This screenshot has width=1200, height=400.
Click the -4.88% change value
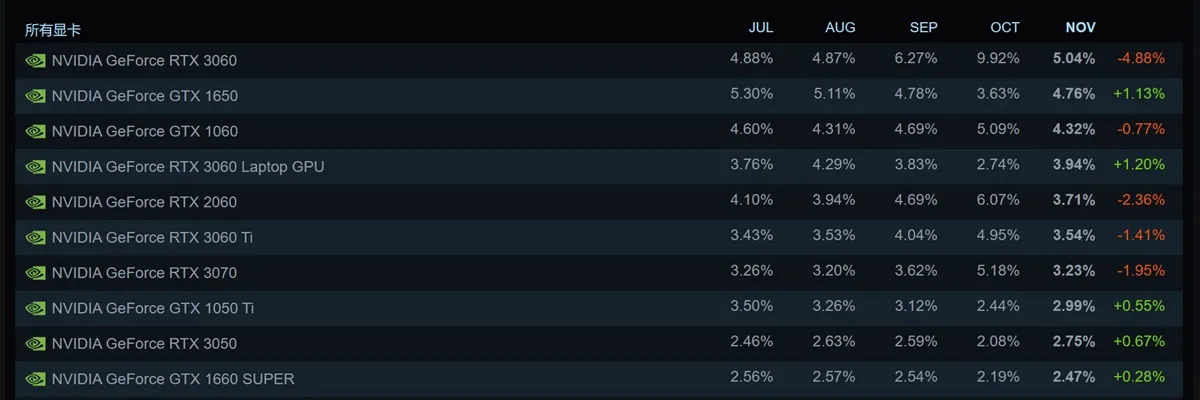tap(1141, 60)
